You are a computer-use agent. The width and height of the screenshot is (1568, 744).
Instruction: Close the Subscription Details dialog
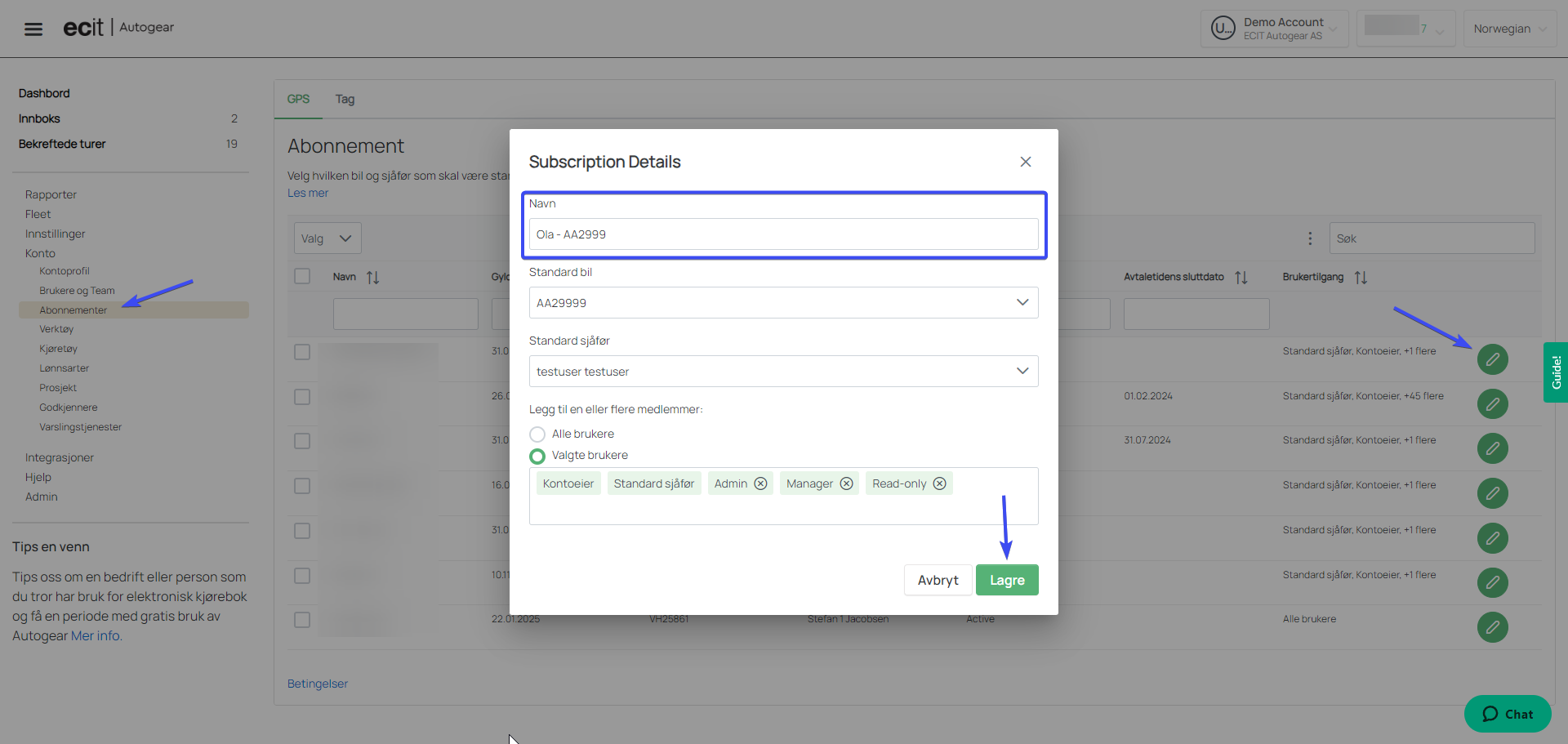[x=1026, y=162]
